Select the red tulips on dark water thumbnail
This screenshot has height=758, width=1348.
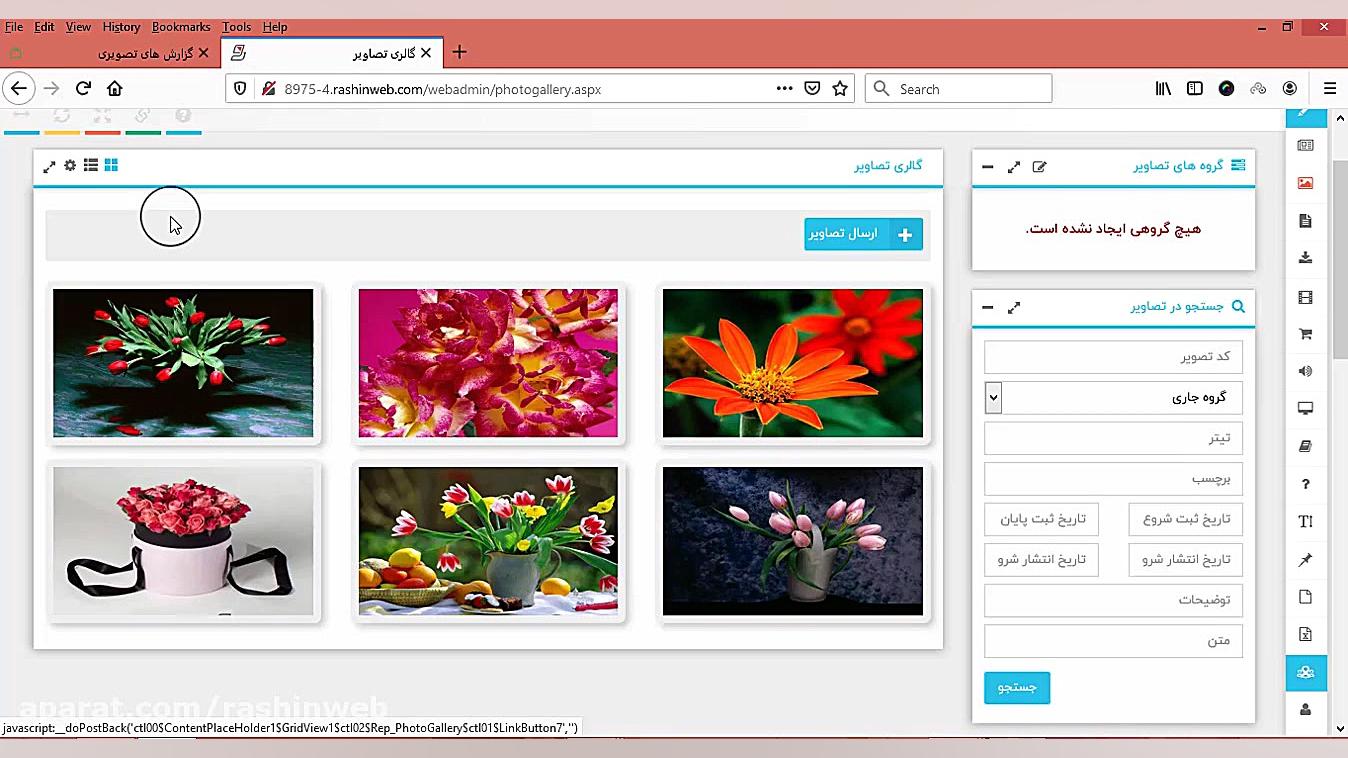coord(183,363)
